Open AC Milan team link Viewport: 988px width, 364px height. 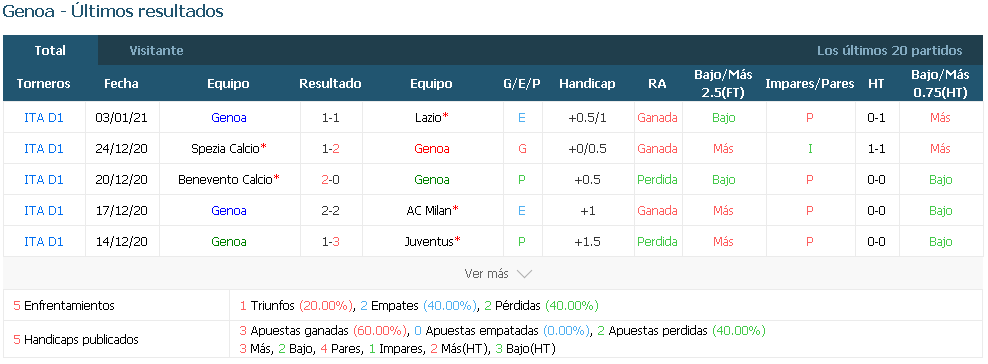(429, 210)
